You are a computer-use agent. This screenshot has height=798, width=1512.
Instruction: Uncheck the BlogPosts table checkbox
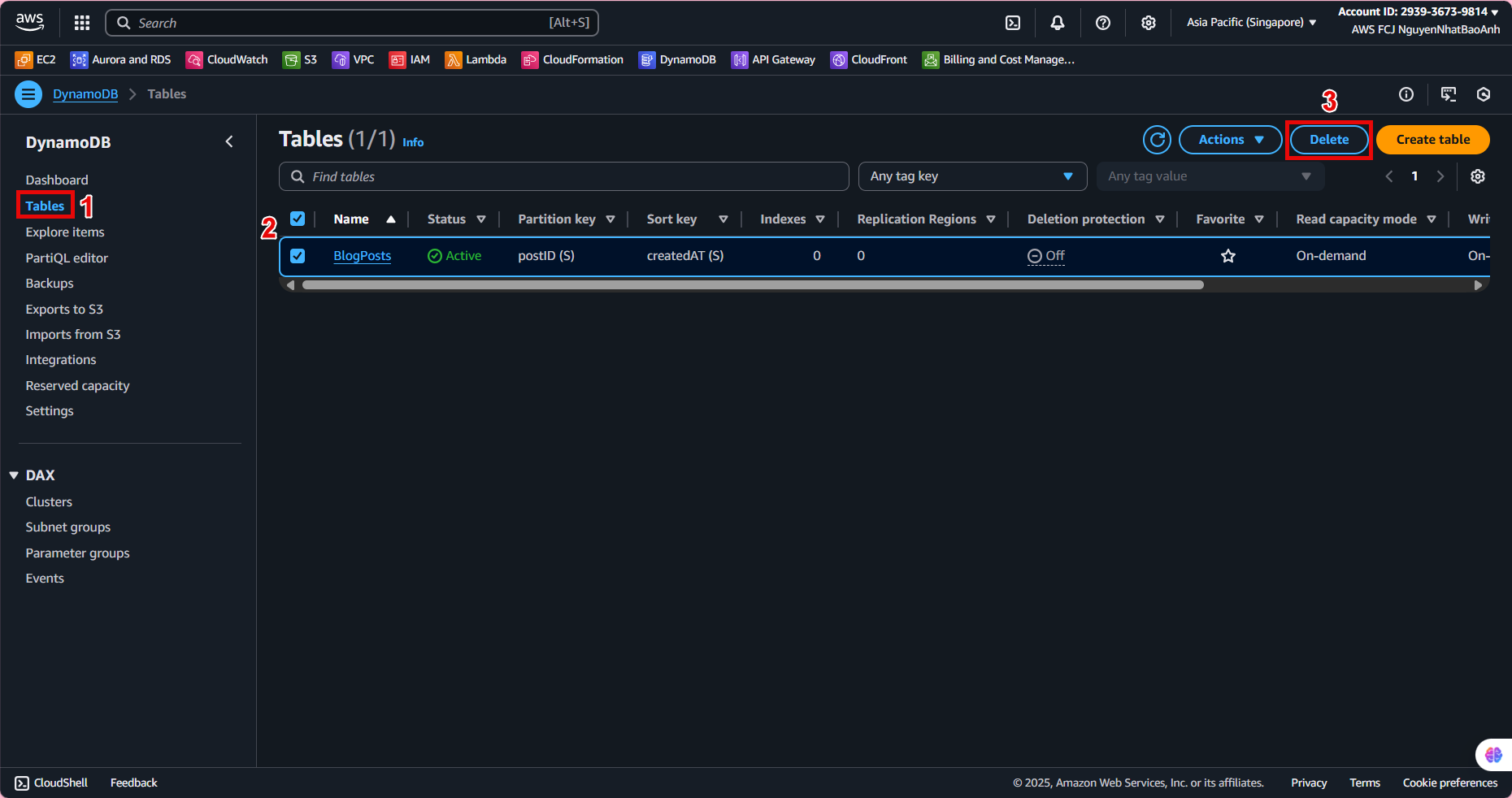298,256
